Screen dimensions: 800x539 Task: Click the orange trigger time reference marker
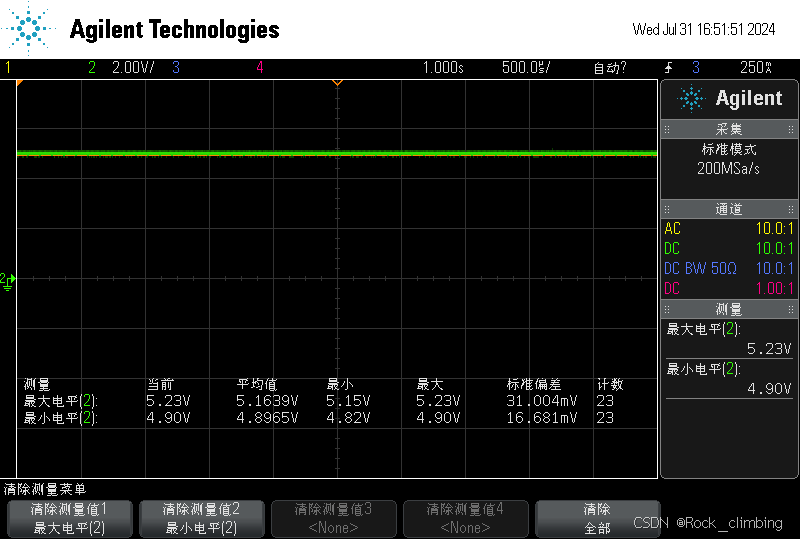[x=337, y=82]
